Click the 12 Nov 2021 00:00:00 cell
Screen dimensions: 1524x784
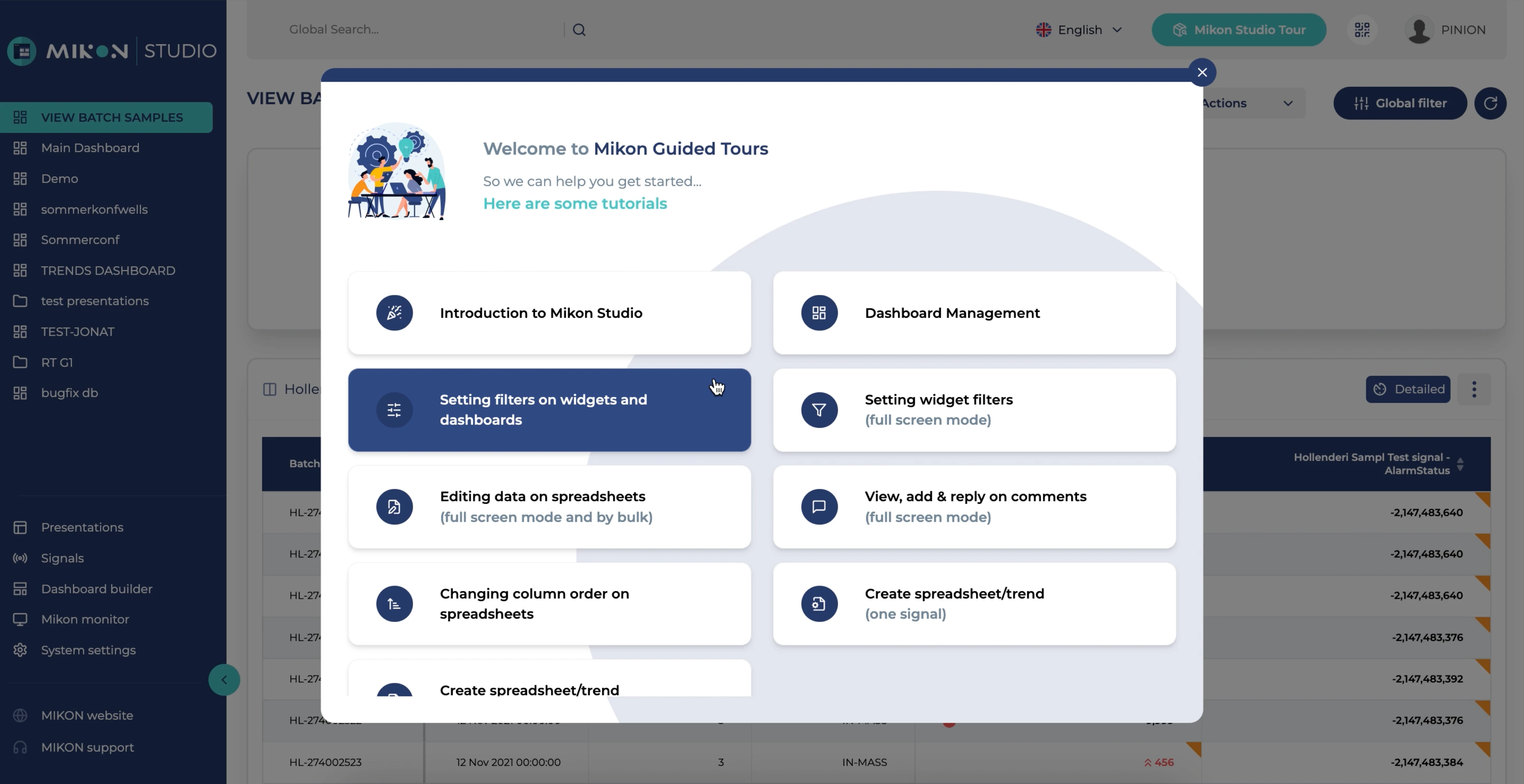508,762
